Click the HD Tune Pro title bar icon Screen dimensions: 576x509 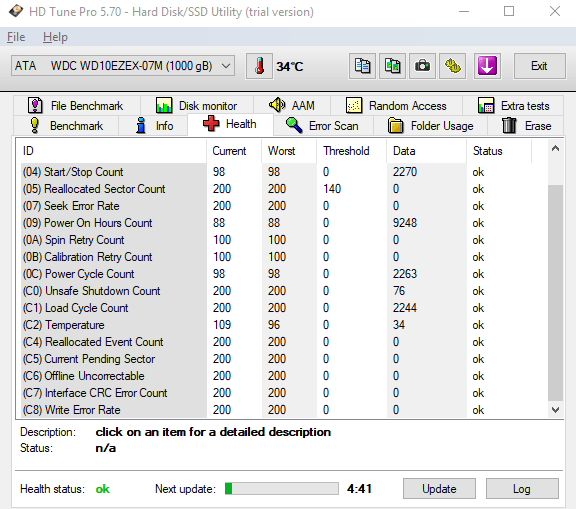tap(16, 11)
